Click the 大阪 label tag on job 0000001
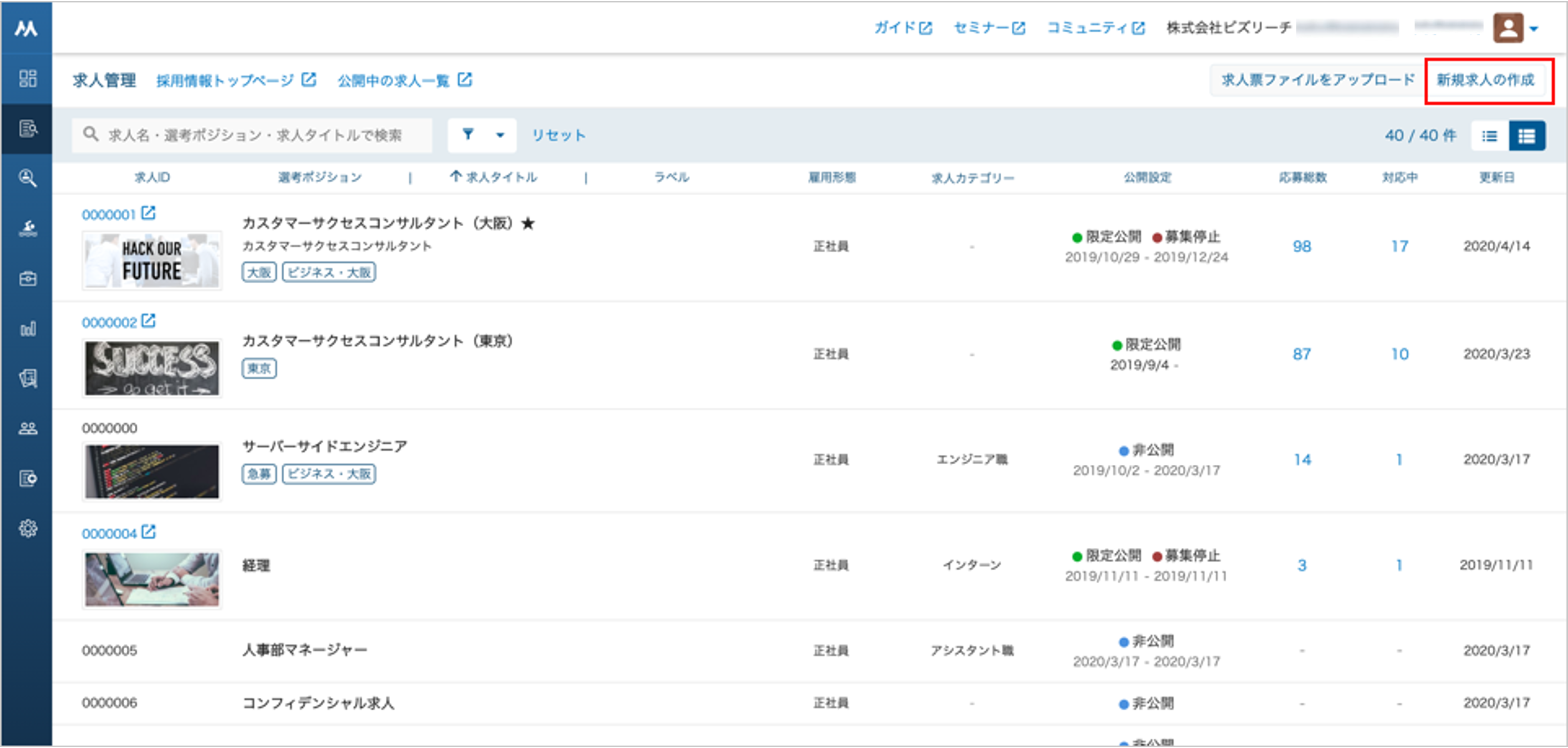Image resolution: width=1568 pixels, height=748 pixels. point(259,272)
